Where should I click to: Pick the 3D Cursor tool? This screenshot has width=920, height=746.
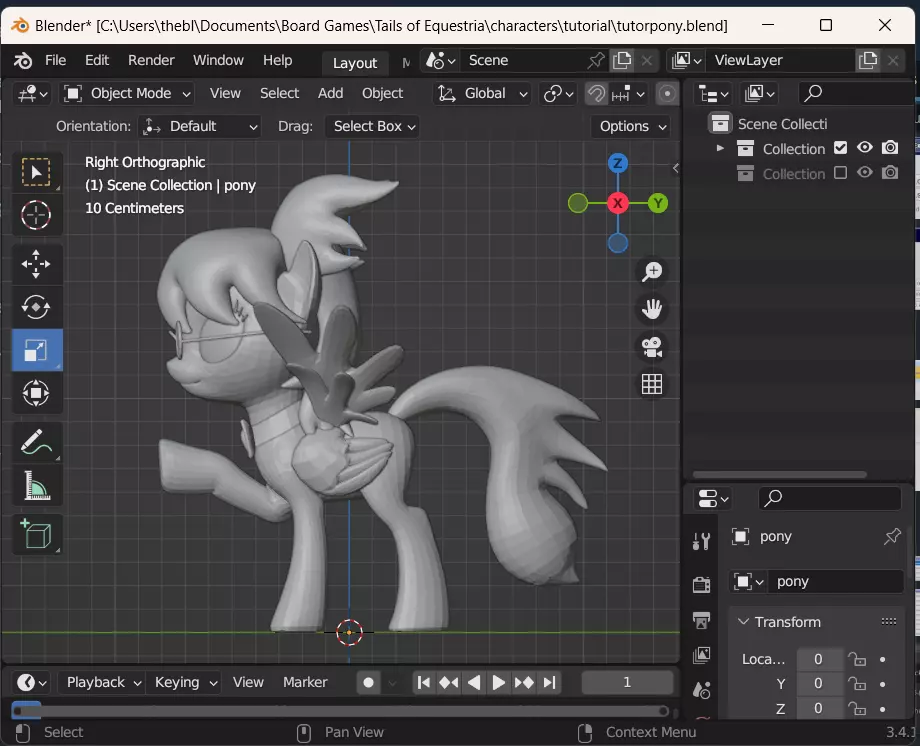tap(36, 215)
